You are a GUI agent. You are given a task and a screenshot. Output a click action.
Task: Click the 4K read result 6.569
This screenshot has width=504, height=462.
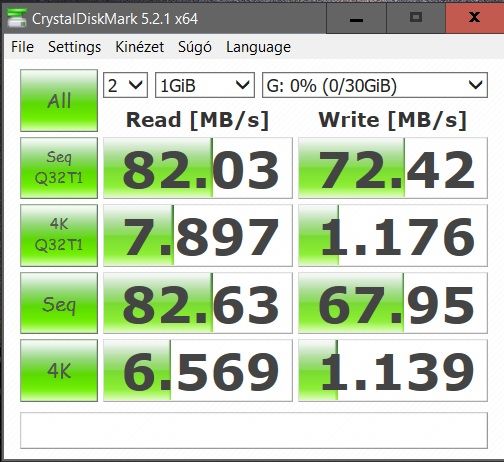[x=198, y=370]
